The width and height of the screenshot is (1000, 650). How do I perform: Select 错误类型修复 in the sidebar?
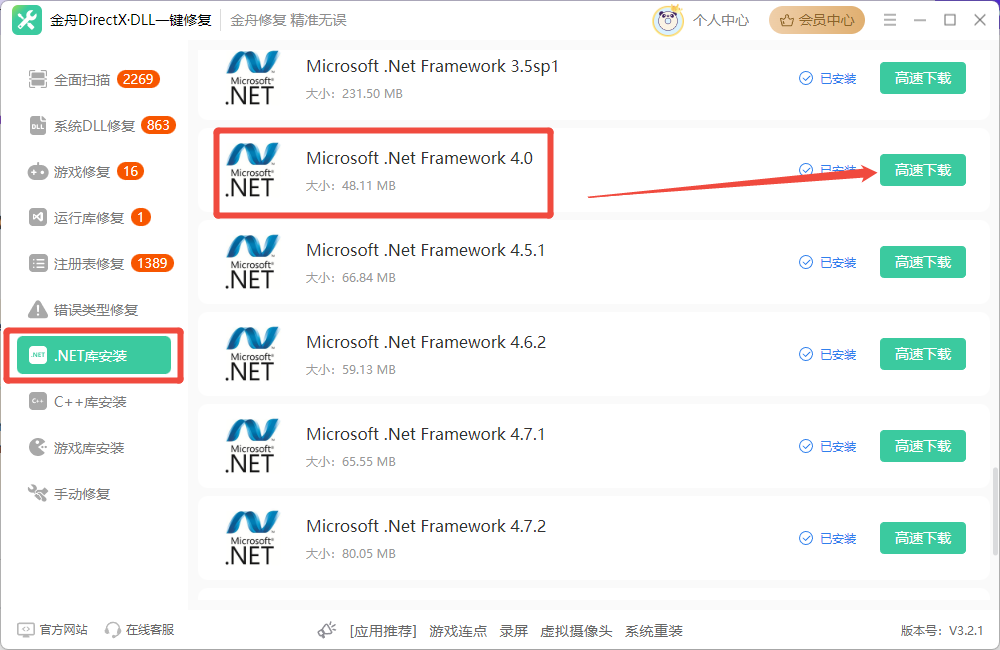coord(94,309)
